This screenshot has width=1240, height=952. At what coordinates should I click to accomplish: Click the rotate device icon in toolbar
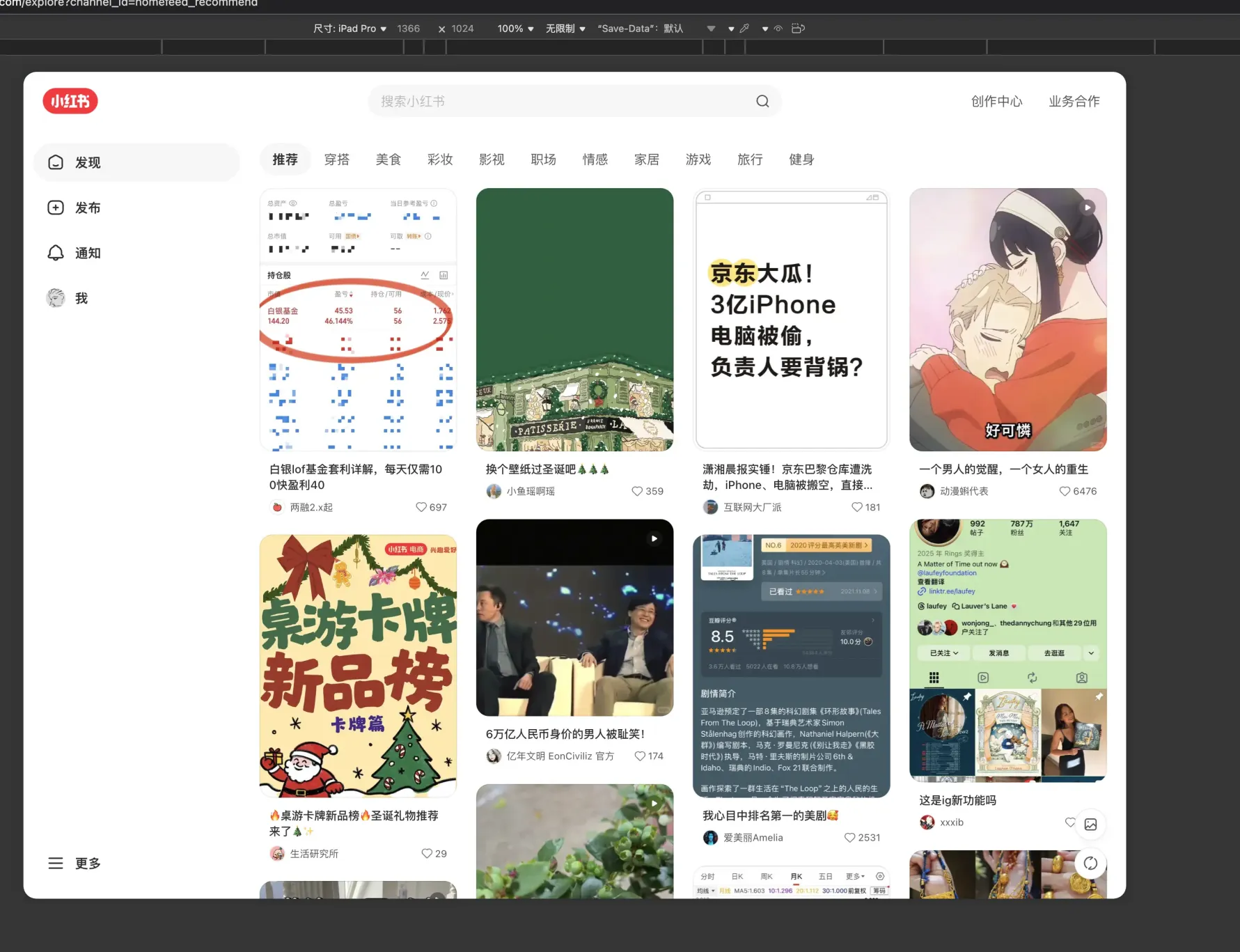pyautogui.click(x=798, y=29)
